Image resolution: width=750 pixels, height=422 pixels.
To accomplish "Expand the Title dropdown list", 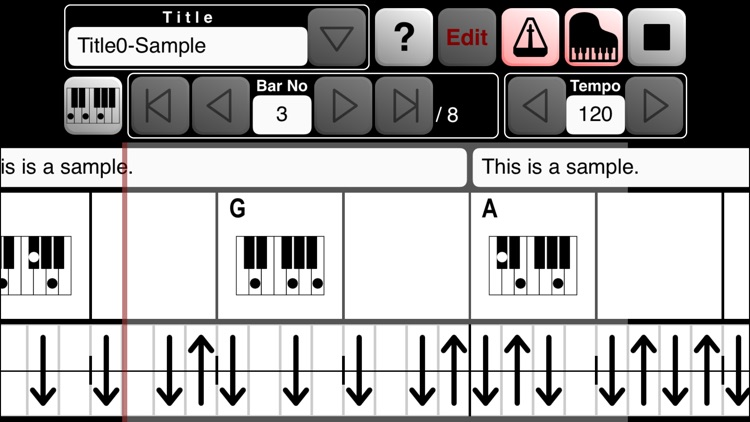I will [x=337, y=38].
